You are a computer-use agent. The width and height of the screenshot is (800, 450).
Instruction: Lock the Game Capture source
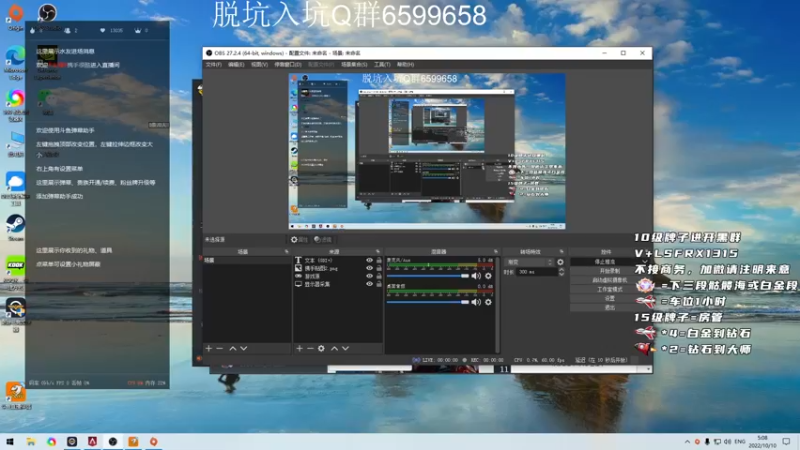tap(379, 276)
